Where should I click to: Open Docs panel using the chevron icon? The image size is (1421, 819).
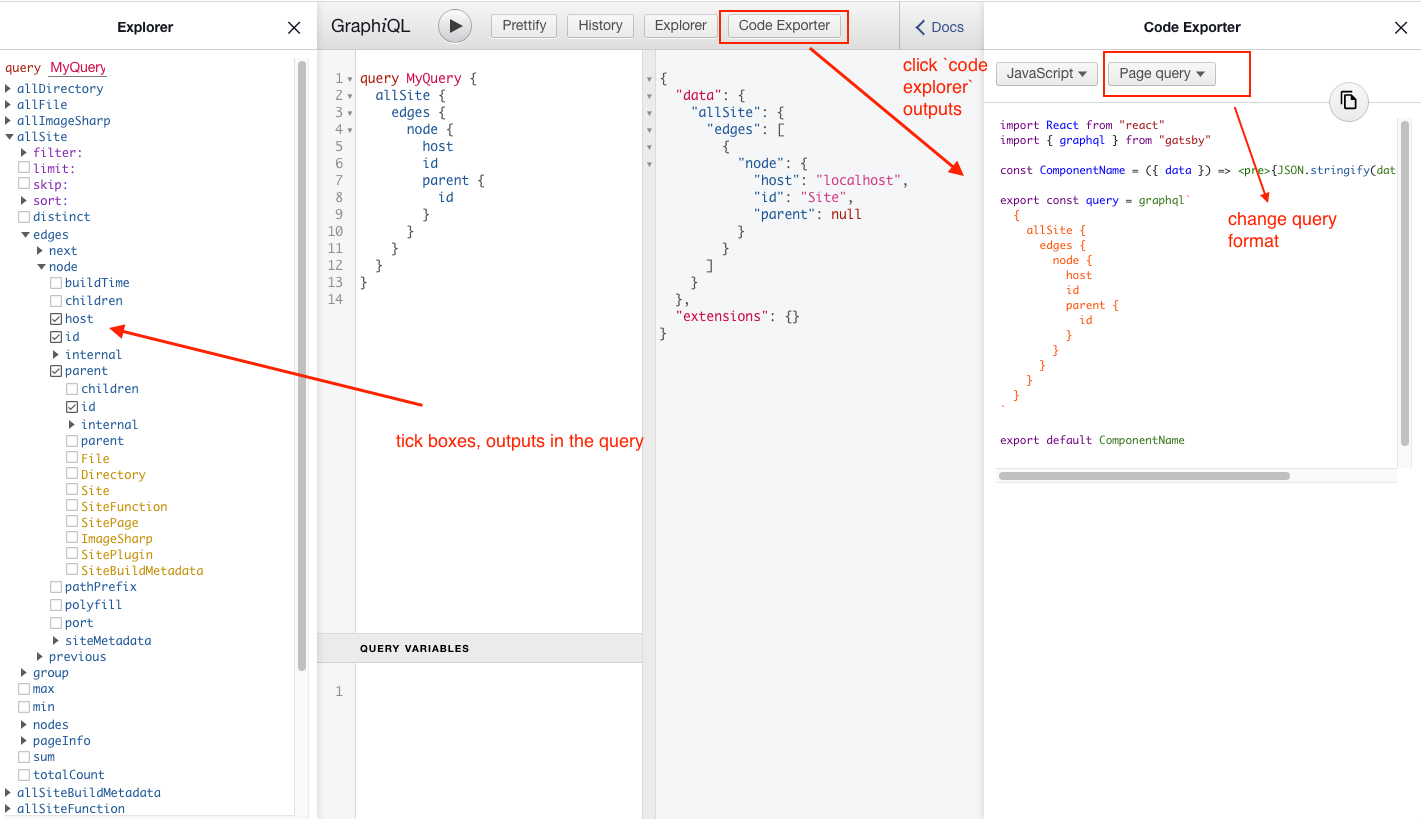pos(921,27)
